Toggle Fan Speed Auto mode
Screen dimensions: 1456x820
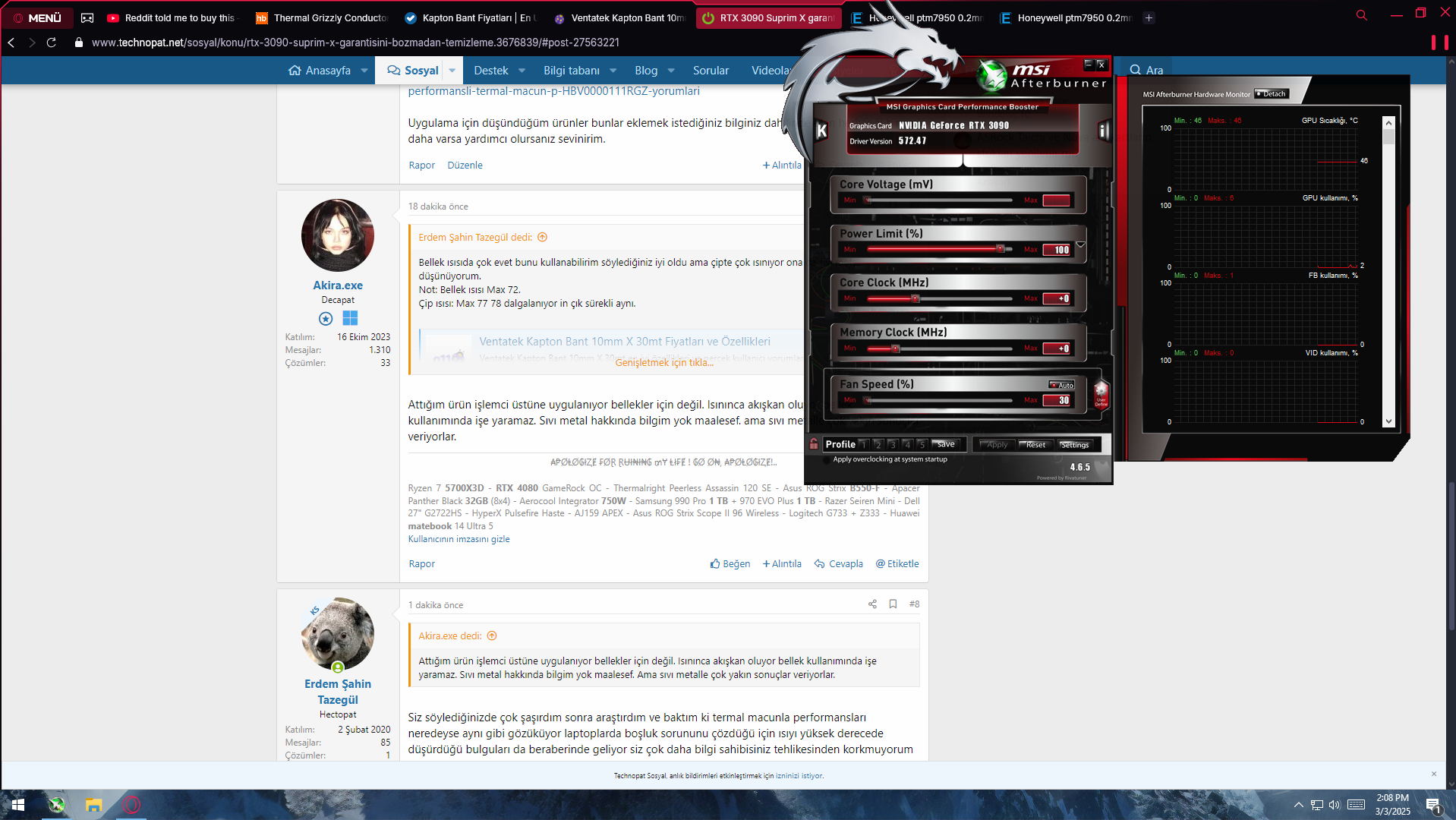1062,385
